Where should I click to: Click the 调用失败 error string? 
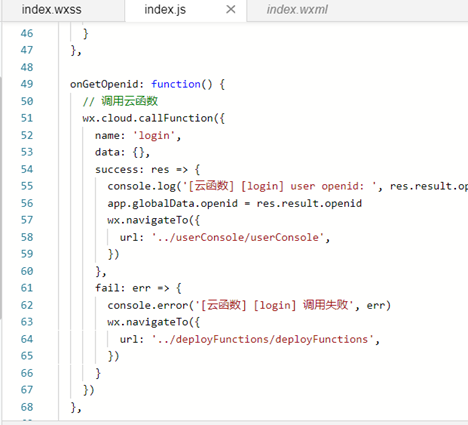coord(325,305)
